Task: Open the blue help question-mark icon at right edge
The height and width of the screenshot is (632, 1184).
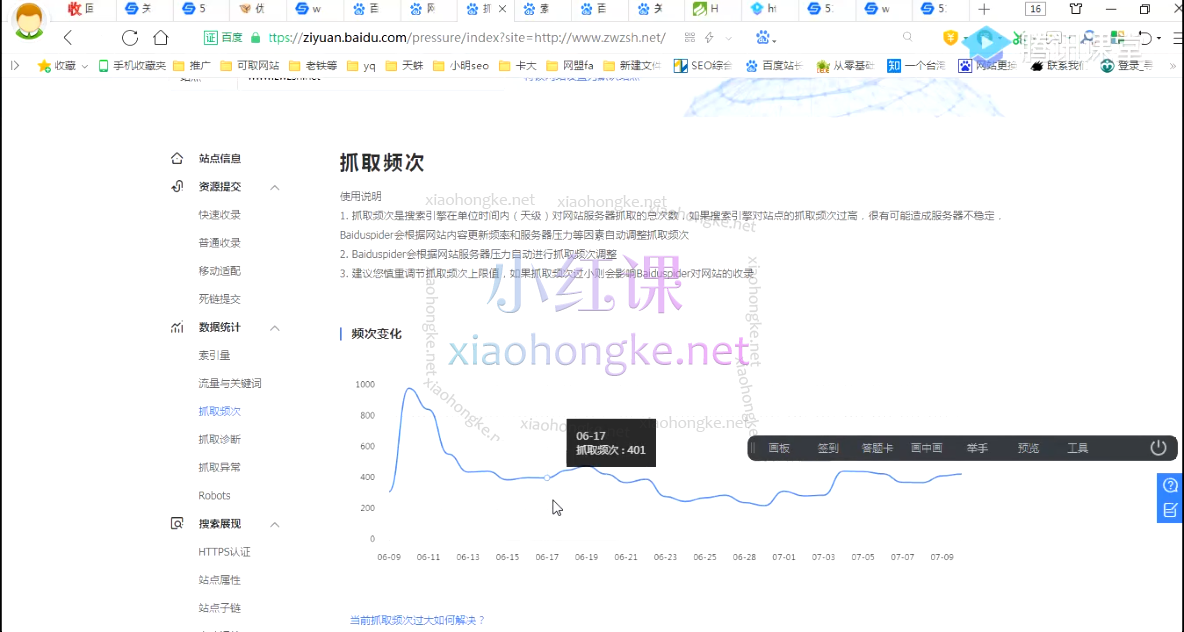Action: click(1170, 486)
